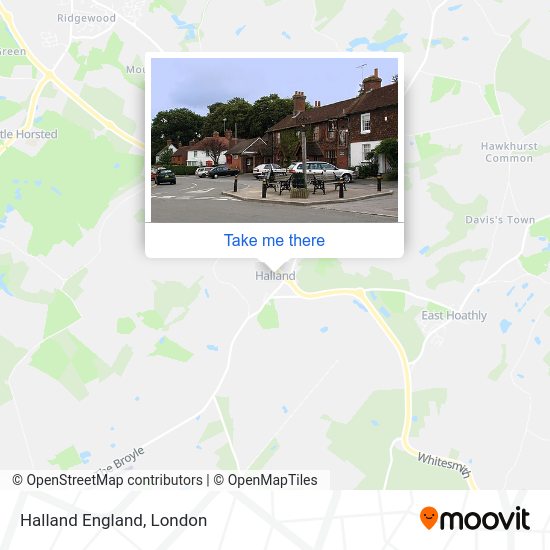Image resolution: width=550 pixels, height=550 pixels.
Task: Click the Take me there link
Action: click(x=274, y=240)
